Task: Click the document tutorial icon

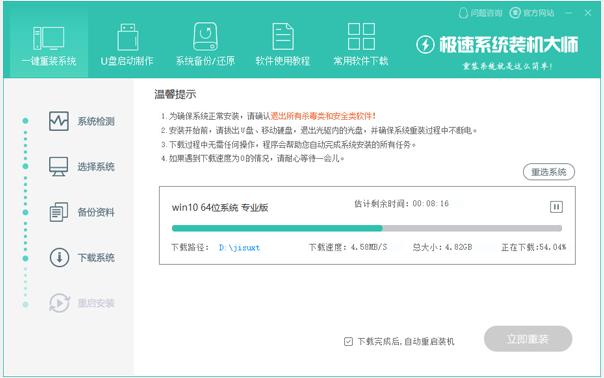Action: point(283,37)
